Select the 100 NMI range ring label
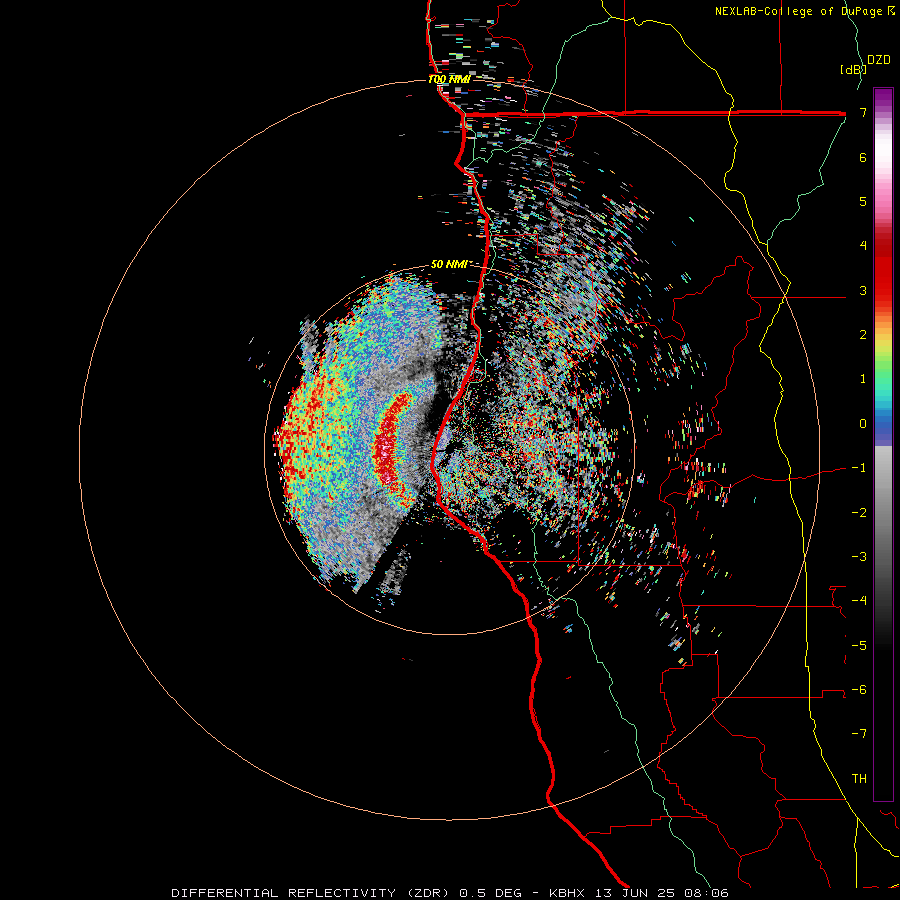The height and width of the screenshot is (900, 900). [x=449, y=79]
